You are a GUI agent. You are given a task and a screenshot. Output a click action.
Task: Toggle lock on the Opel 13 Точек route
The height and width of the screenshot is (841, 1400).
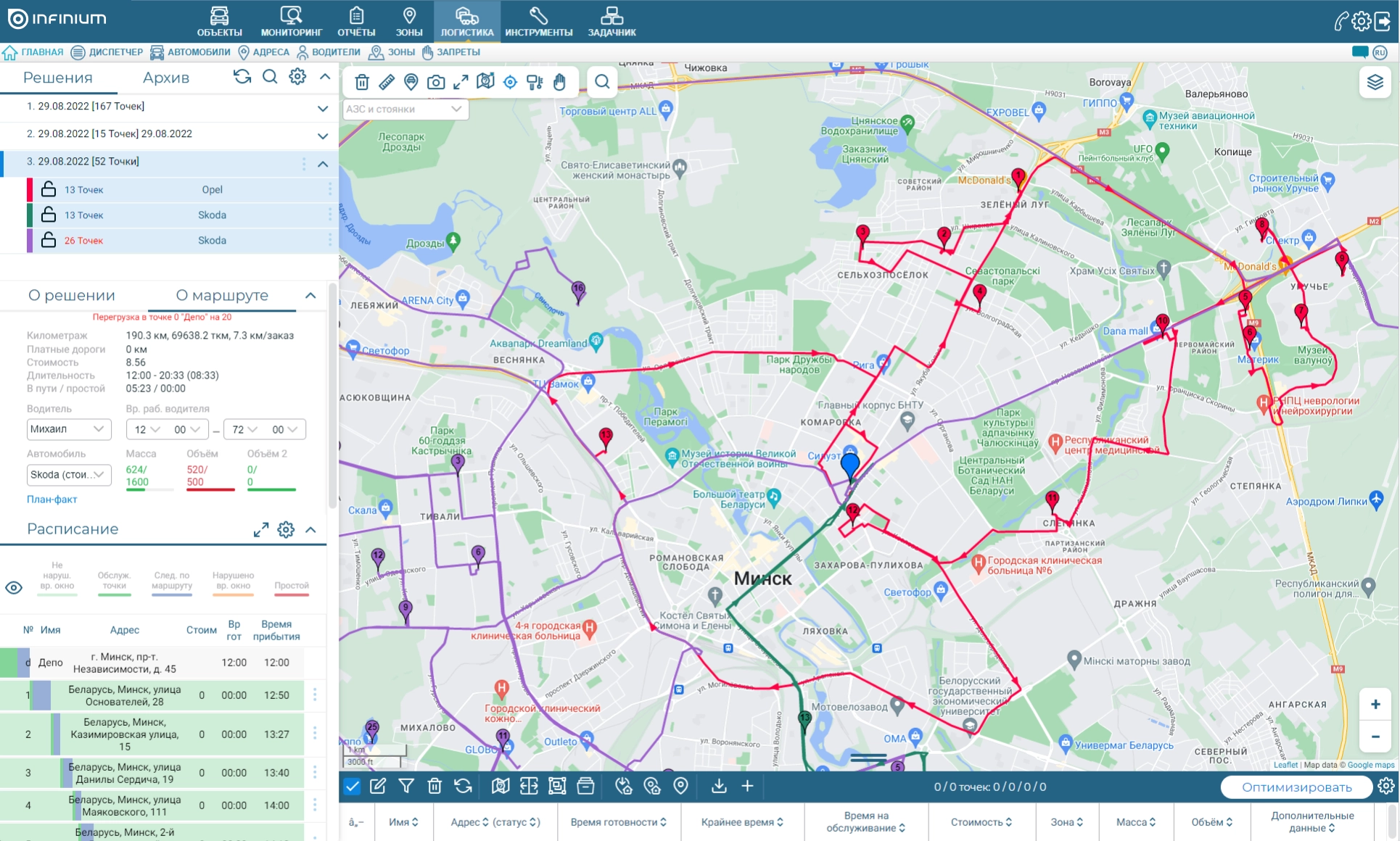click(49, 189)
